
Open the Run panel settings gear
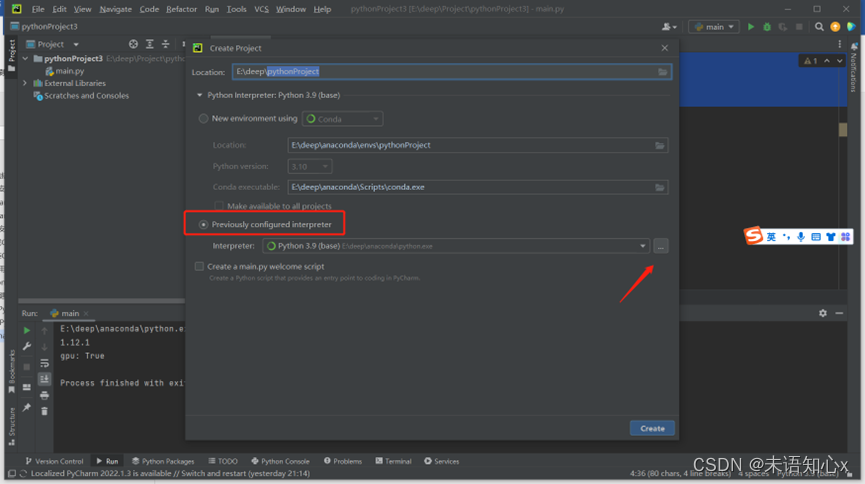tap(823, 313)
